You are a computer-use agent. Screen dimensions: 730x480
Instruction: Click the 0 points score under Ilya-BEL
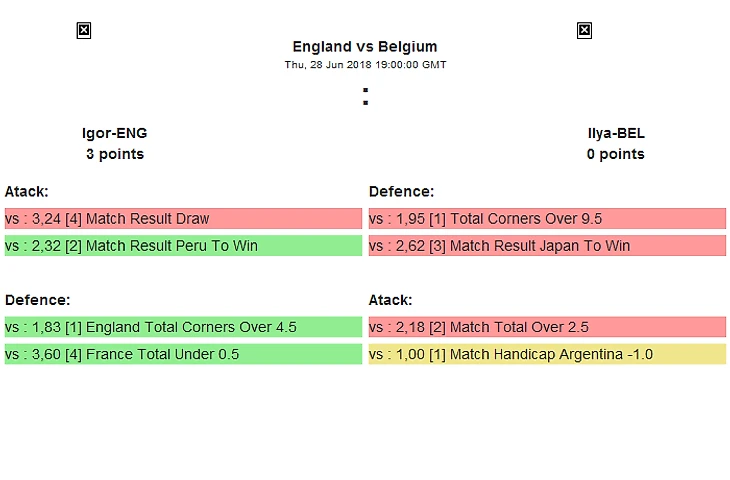click(x=616, y=154)
